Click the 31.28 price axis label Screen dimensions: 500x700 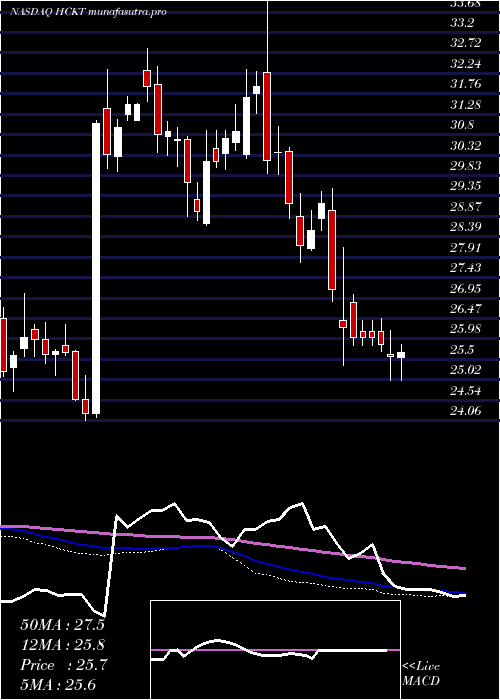click(x=466, y=104)
